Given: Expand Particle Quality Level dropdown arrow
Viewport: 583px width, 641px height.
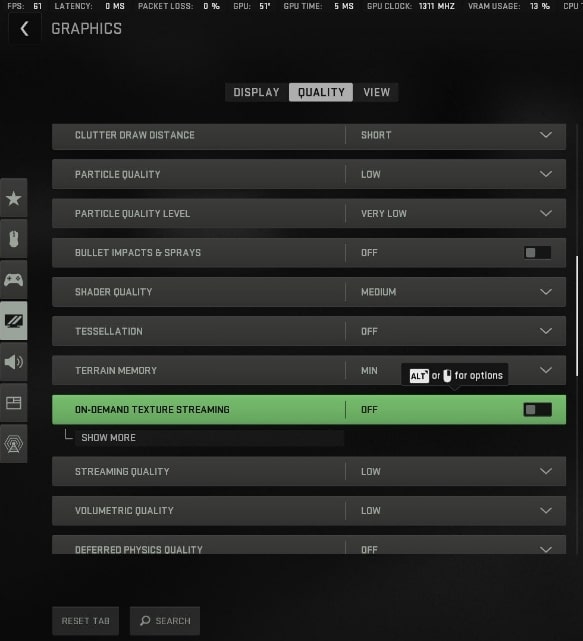Looking at the screenshot, I should [546, 213].
